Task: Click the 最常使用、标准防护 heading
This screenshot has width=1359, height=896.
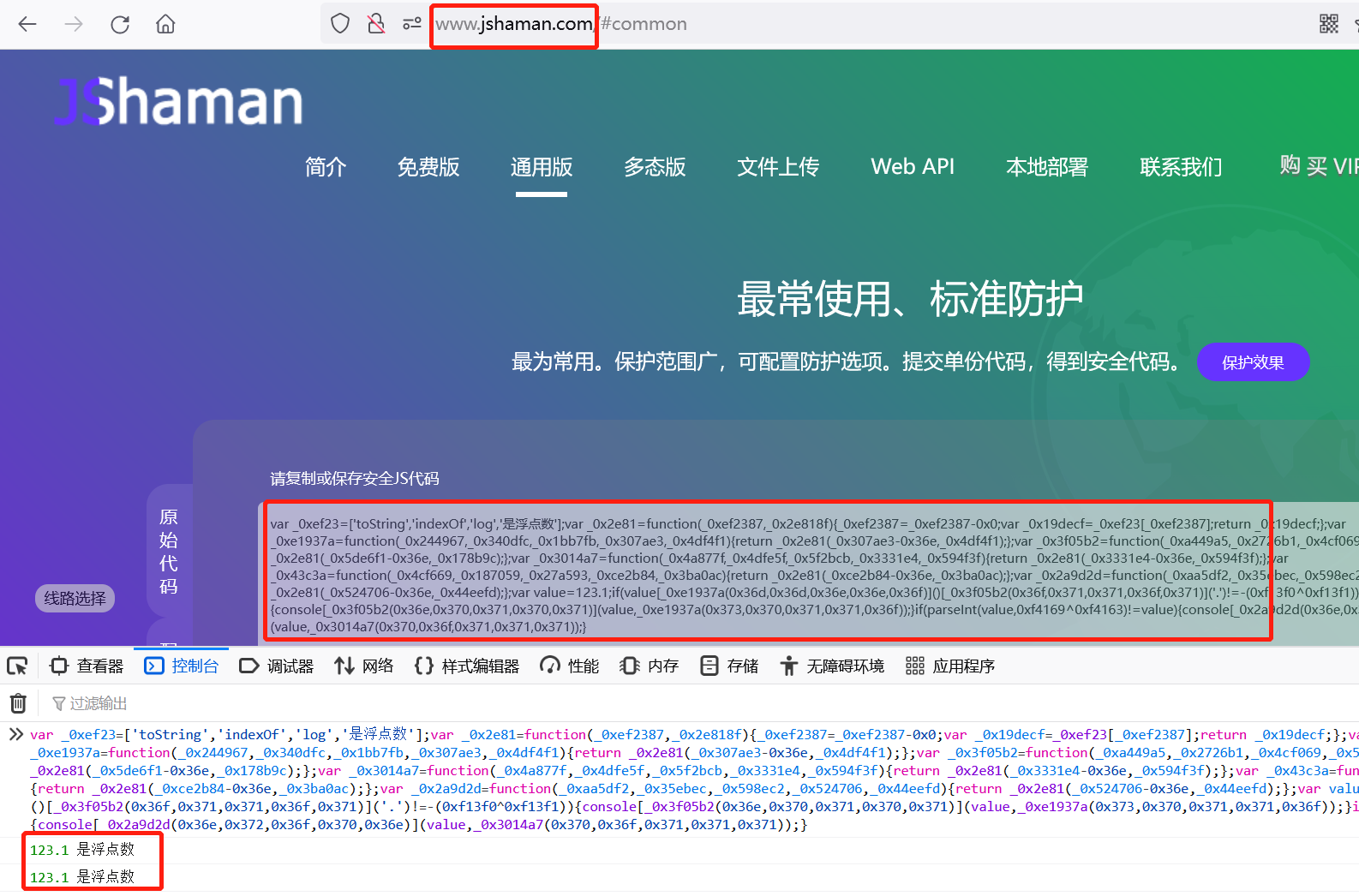Action: pyautogui.click(x=910, y=299)
